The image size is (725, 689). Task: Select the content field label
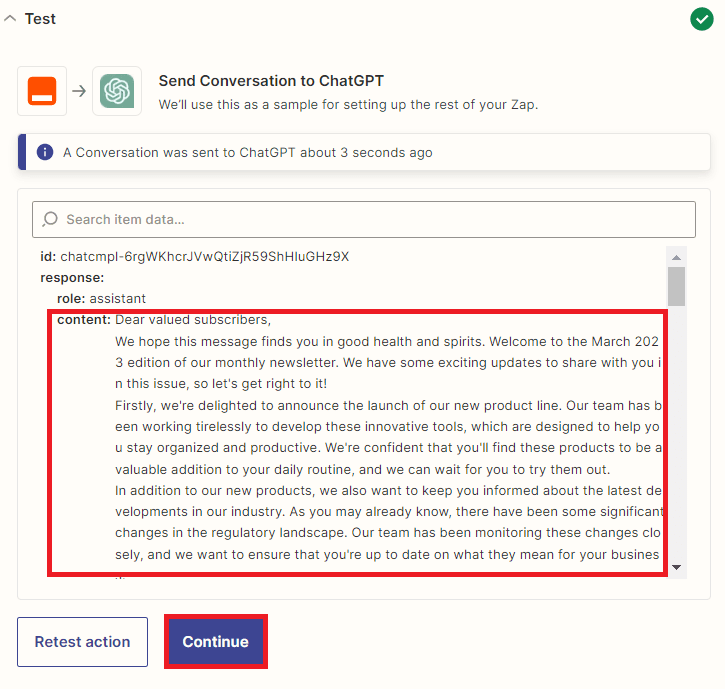point(83,320)
